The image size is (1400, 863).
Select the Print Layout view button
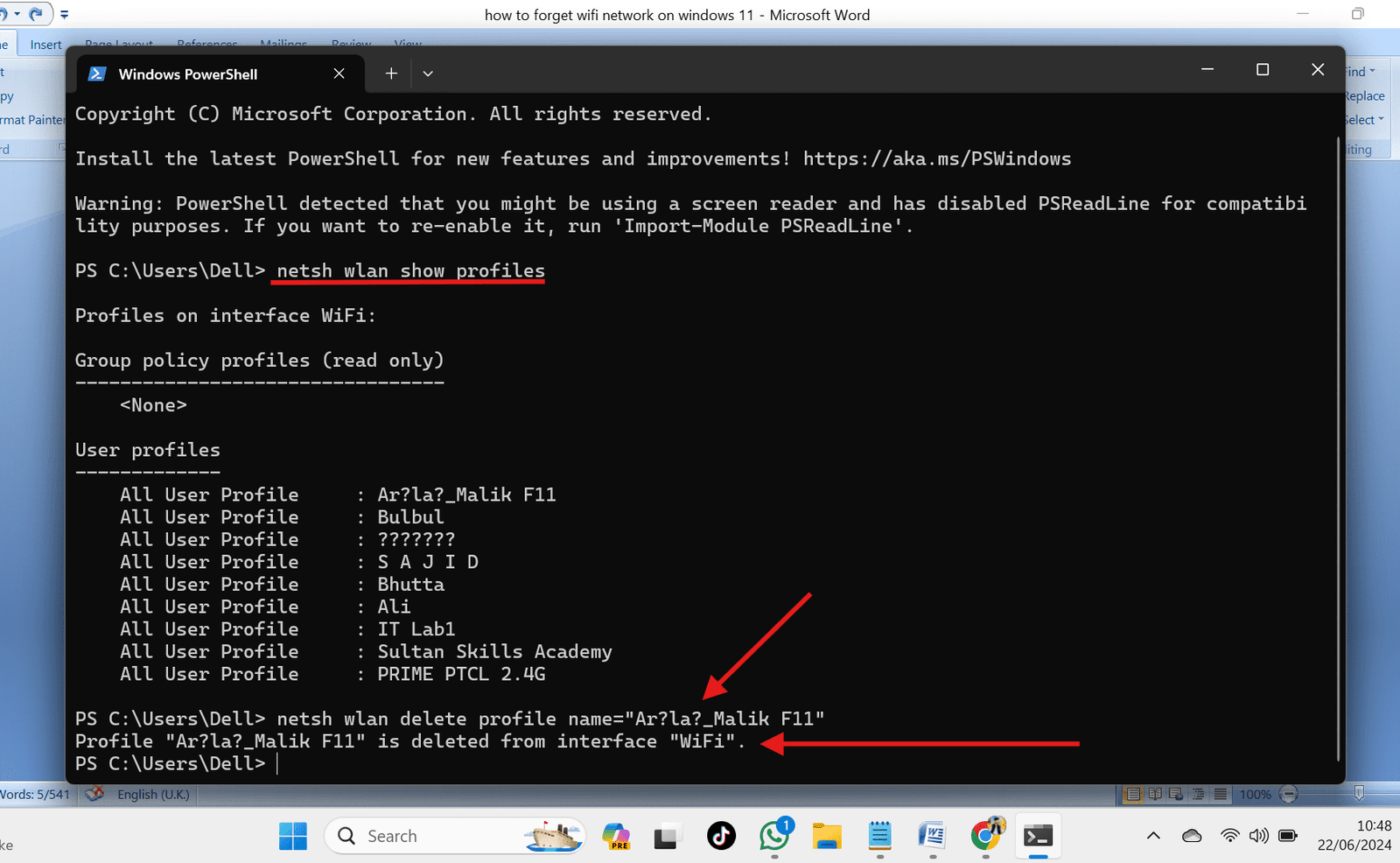point(1133,795)
